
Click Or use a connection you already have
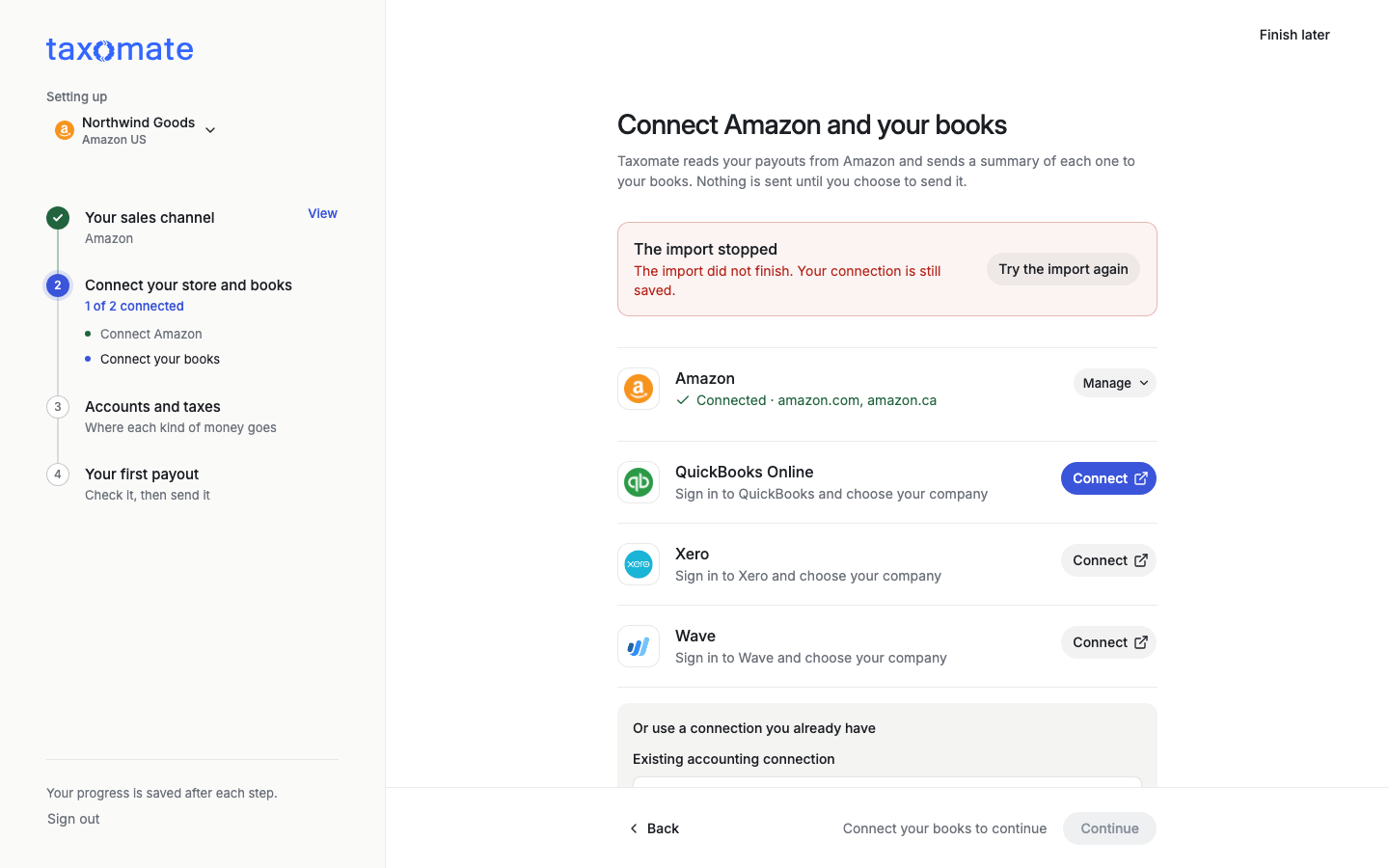[754, 728]
